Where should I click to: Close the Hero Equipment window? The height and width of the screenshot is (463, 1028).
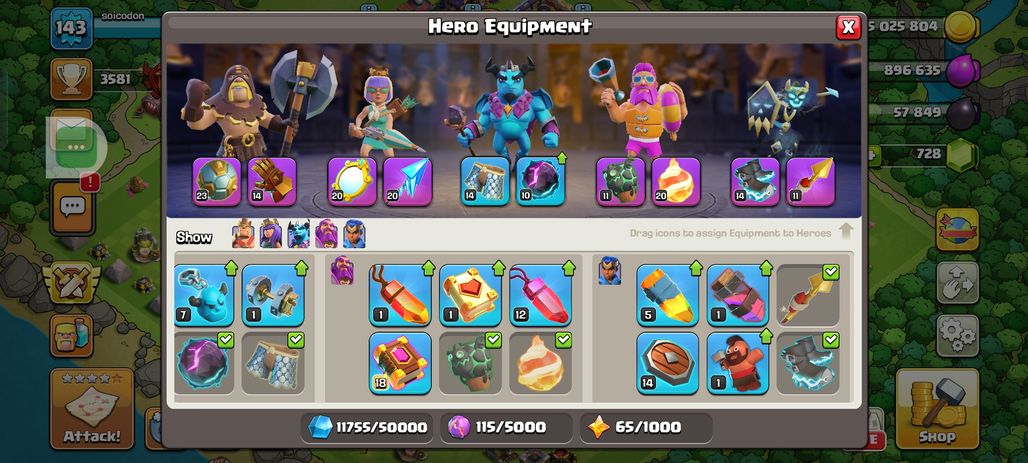click(848, 27)
